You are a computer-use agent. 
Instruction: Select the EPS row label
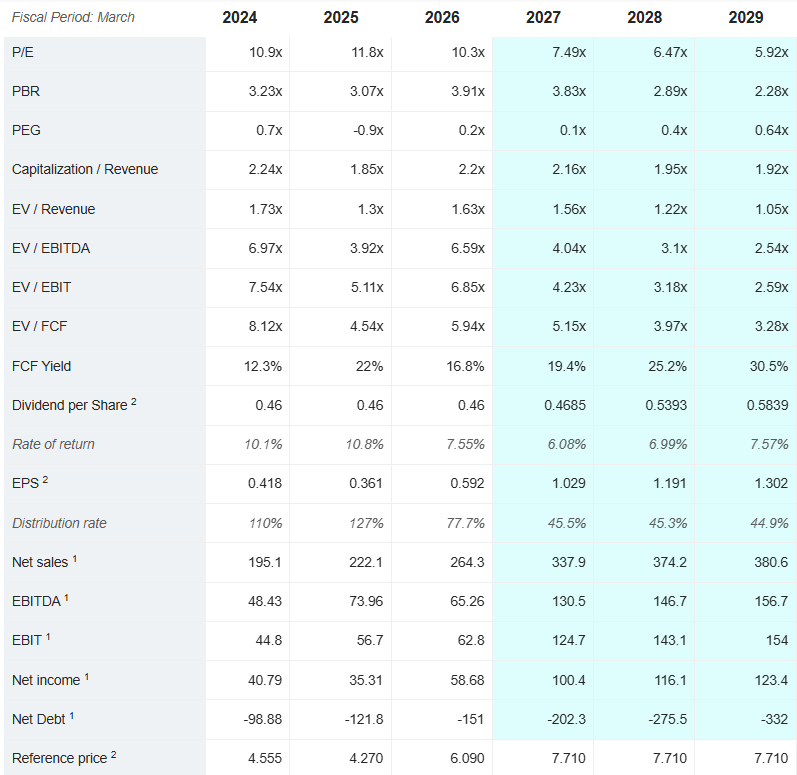tap(30, 483)
